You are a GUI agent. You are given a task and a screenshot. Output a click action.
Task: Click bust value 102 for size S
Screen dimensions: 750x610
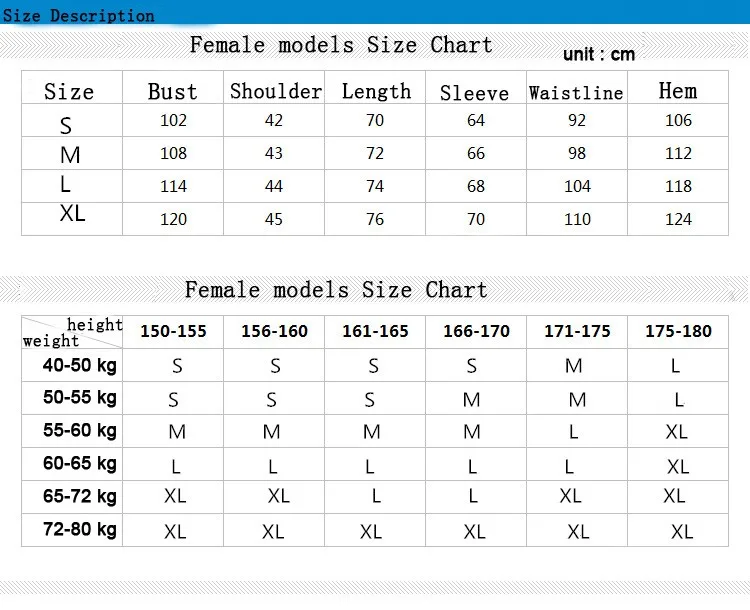pos(173,120)
